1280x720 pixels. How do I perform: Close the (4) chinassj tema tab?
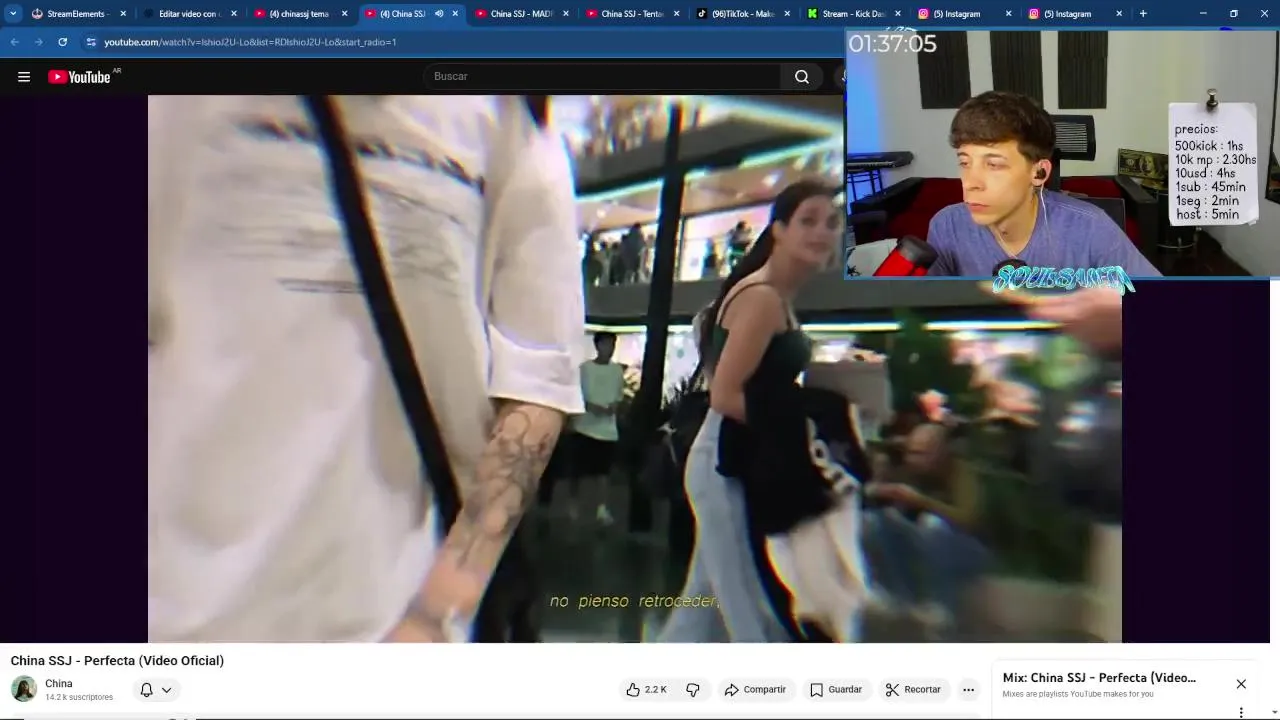(x=345, y=14)
